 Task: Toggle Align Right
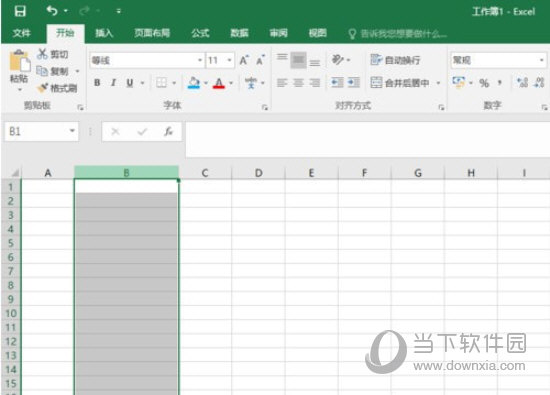(x=315, y=83)
